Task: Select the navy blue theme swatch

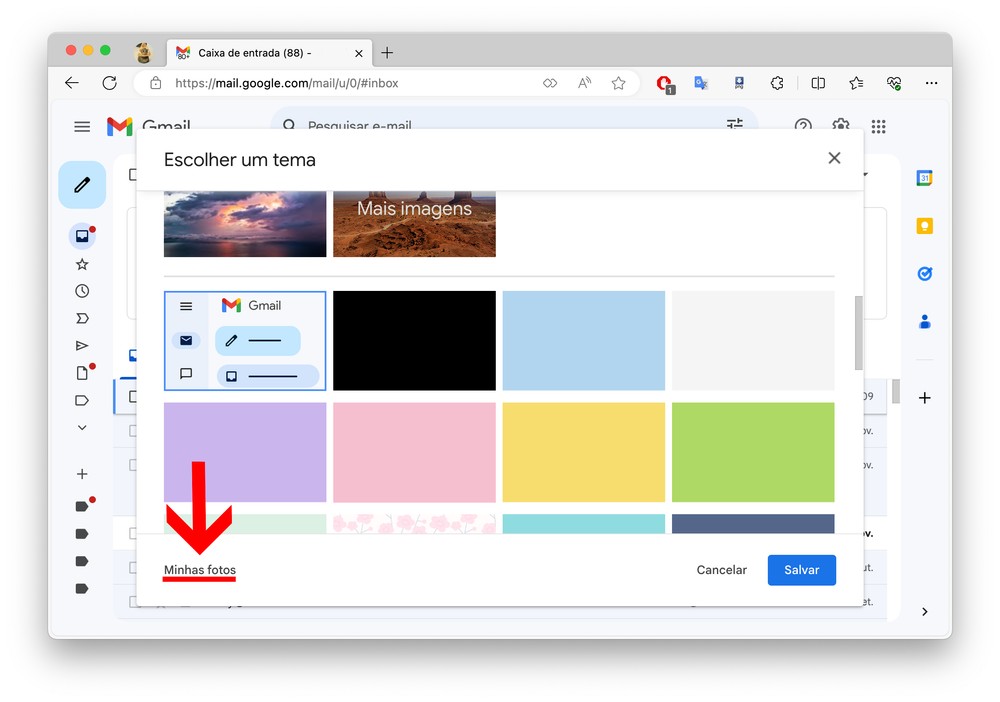Action: point(753,523)
